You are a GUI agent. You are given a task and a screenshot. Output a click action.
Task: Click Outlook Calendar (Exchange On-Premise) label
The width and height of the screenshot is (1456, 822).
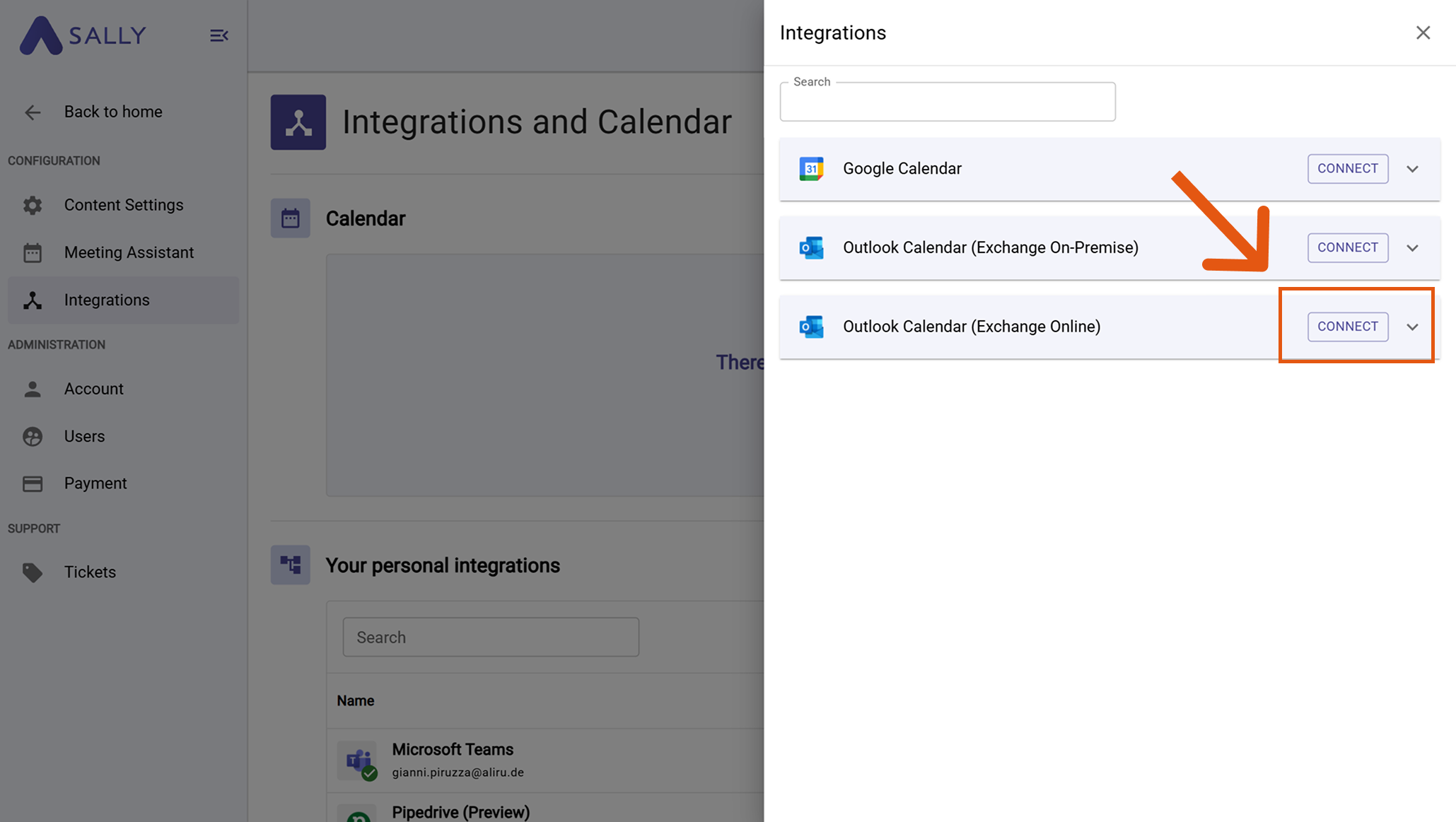click(x=991, y=248)
